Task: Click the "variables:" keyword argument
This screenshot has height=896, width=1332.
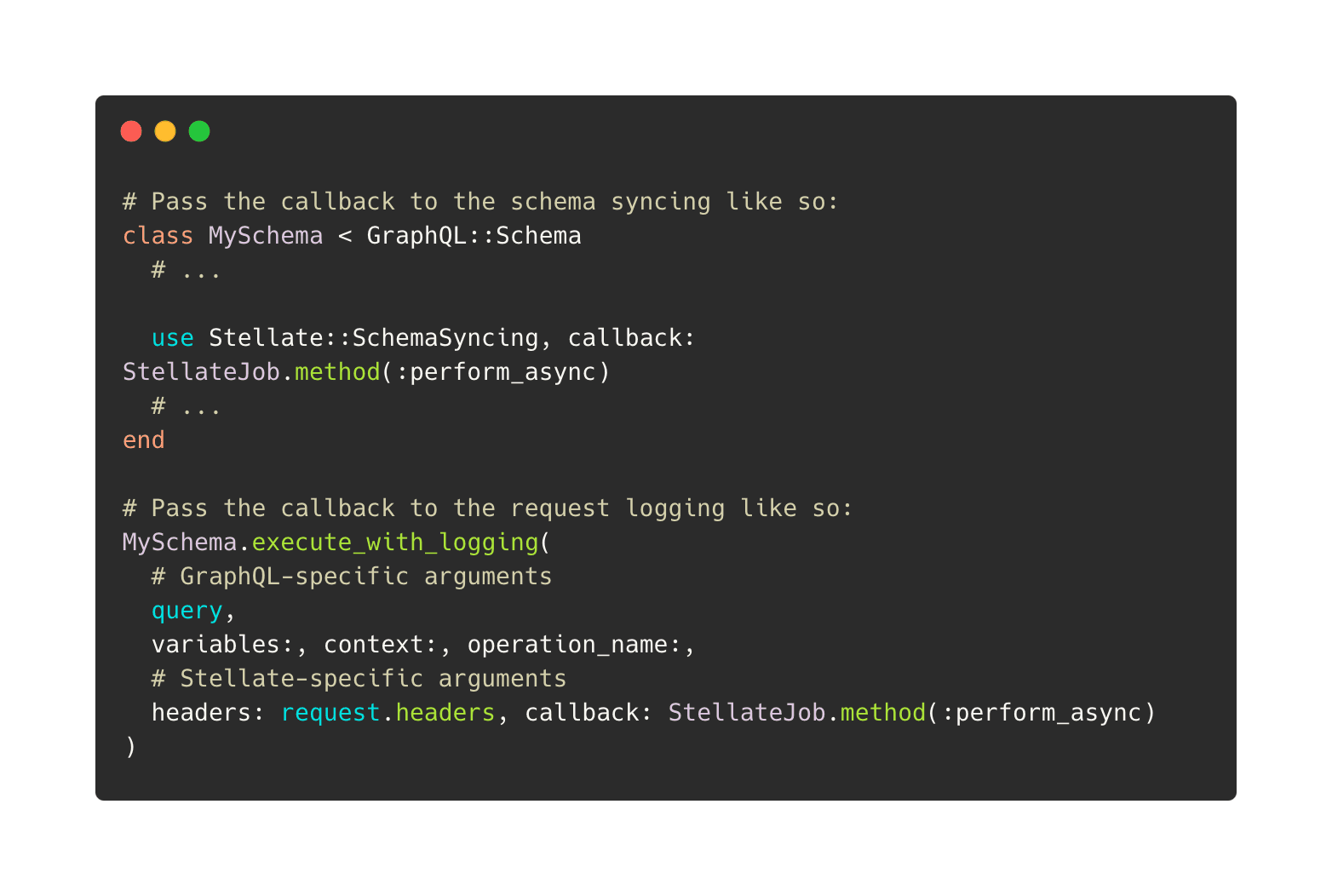Action: click(223, 645)
